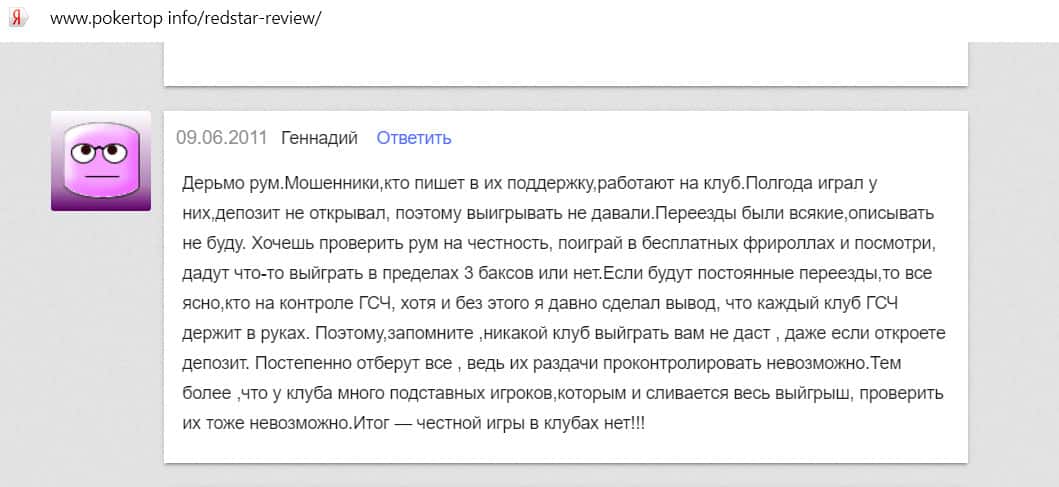Click the comment date 09.06.2011
Screen dimensions: 1059x487
point(221,138)
